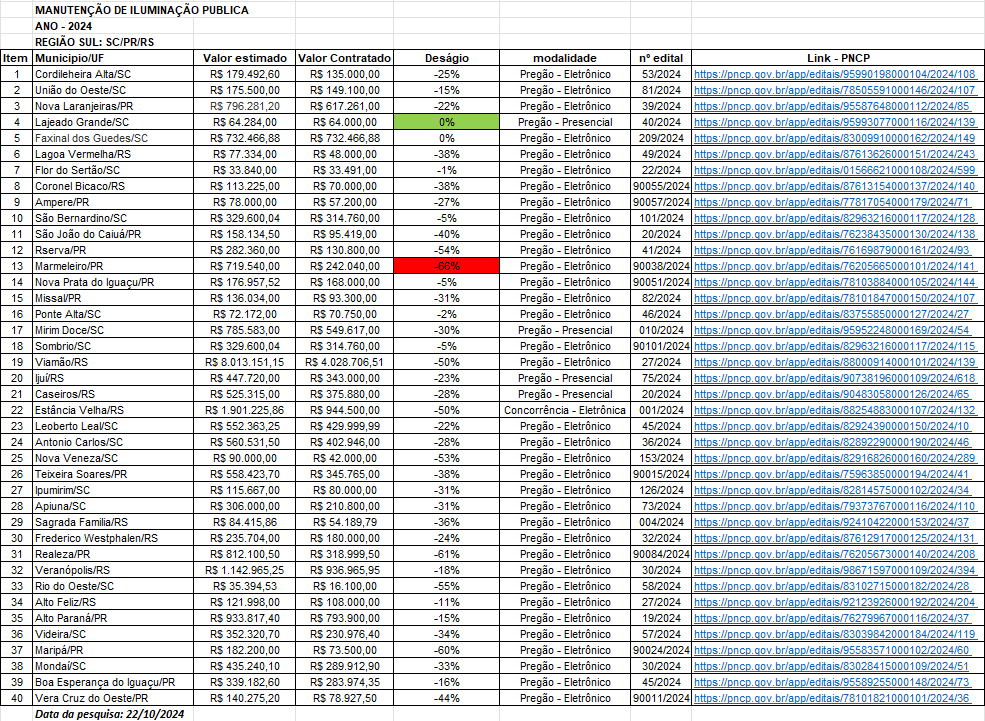The height and width of the screenshot is (721, 985).
Task: Select contracted value R$ 429.999,99
Action: click(x=344, y=426)
